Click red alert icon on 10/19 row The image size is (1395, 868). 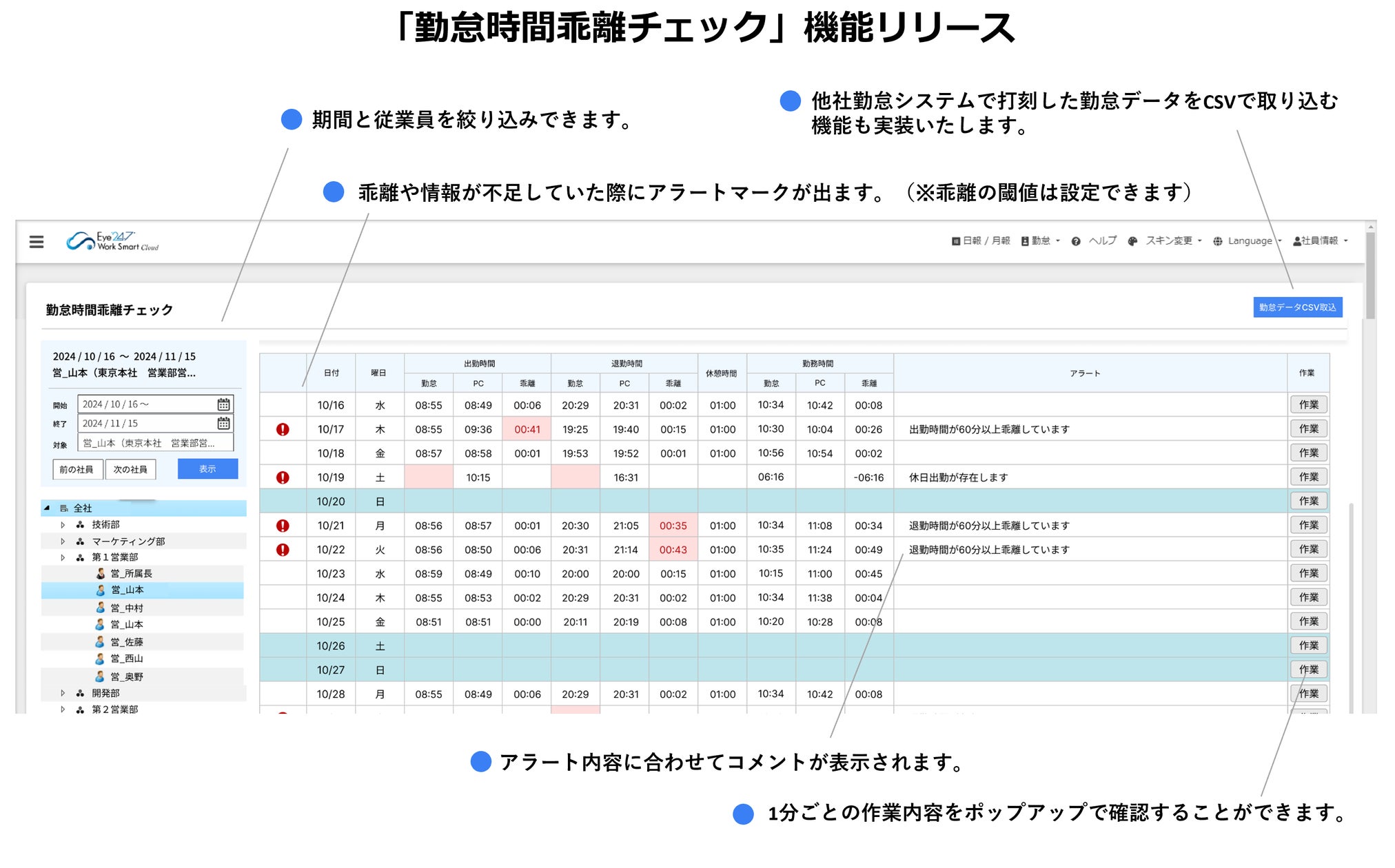click(283, 477)
